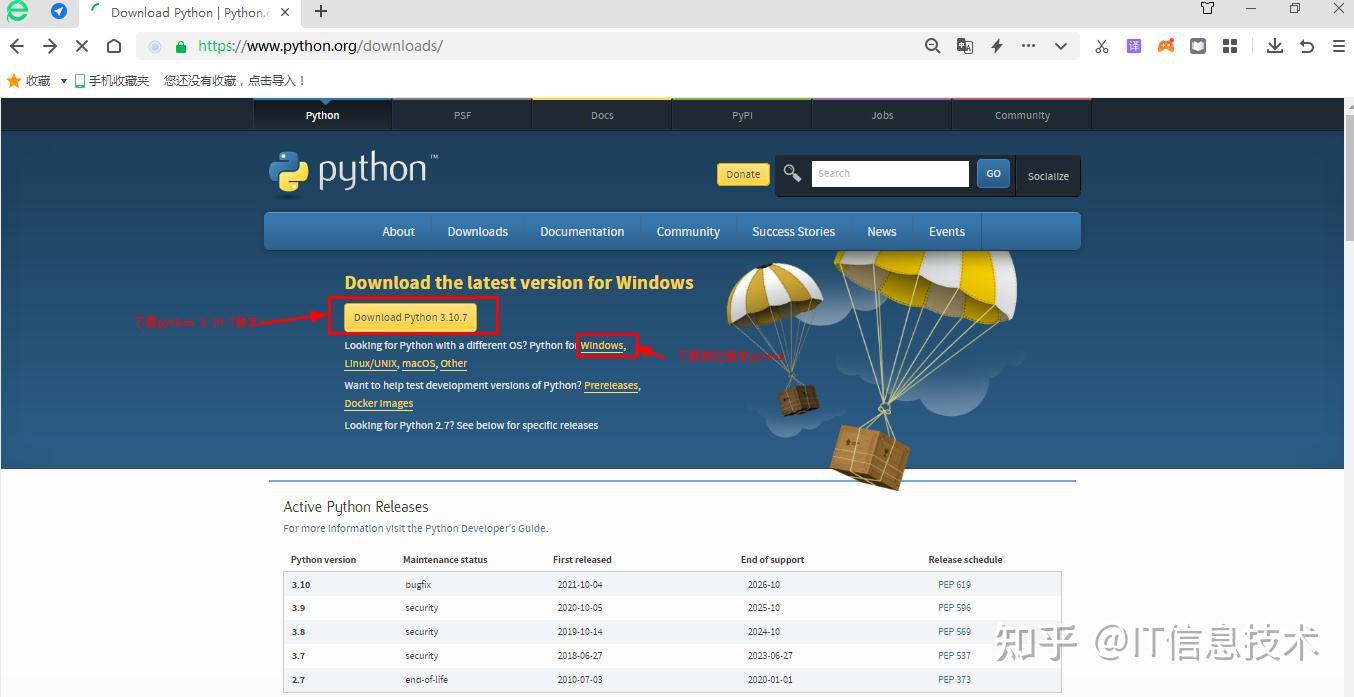Click into the python.org search field
The height and width of the screenshot is (697, 1354).
[x=888, y=173]
